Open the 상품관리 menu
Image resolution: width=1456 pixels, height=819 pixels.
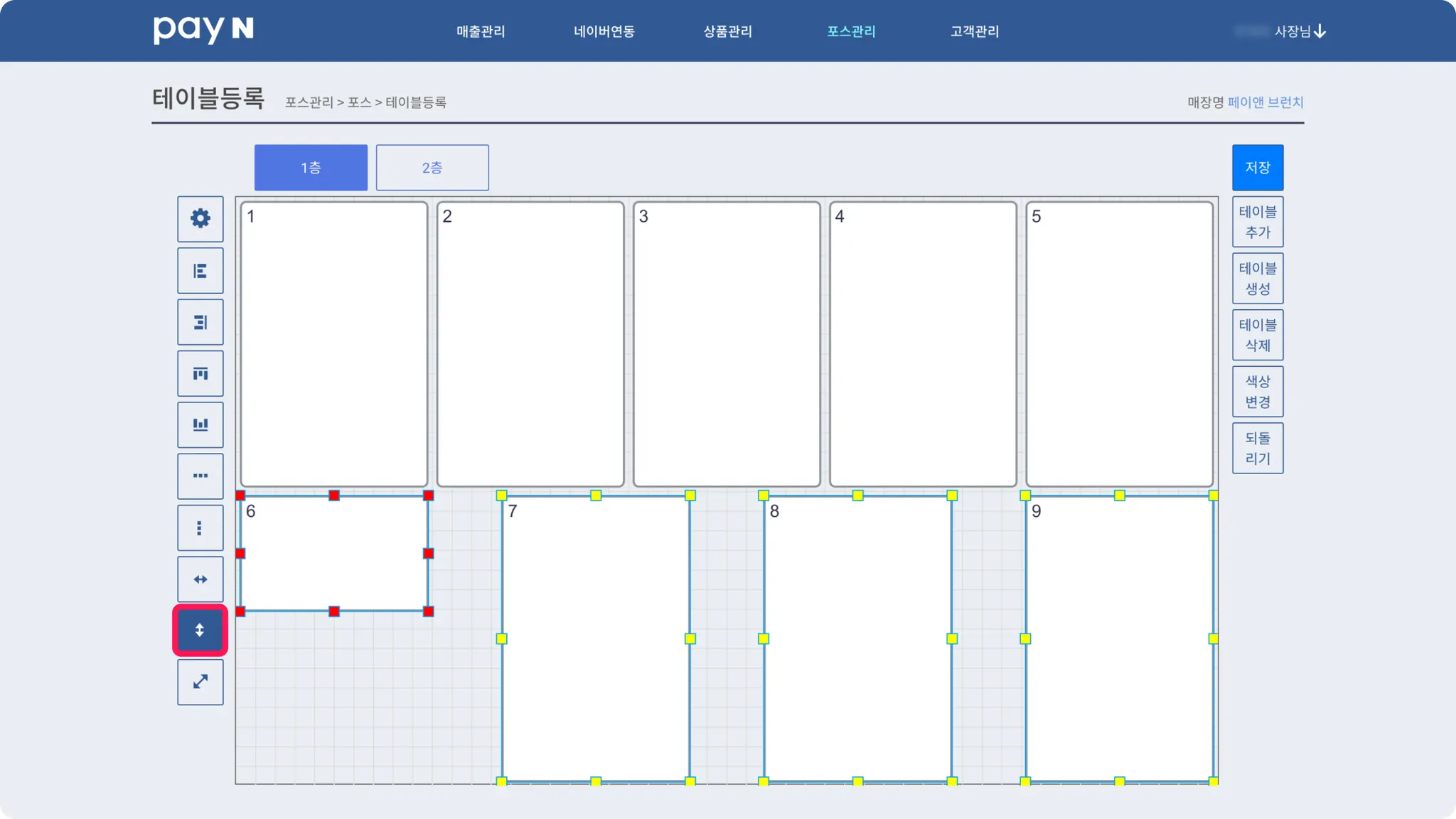pos(727,31)
